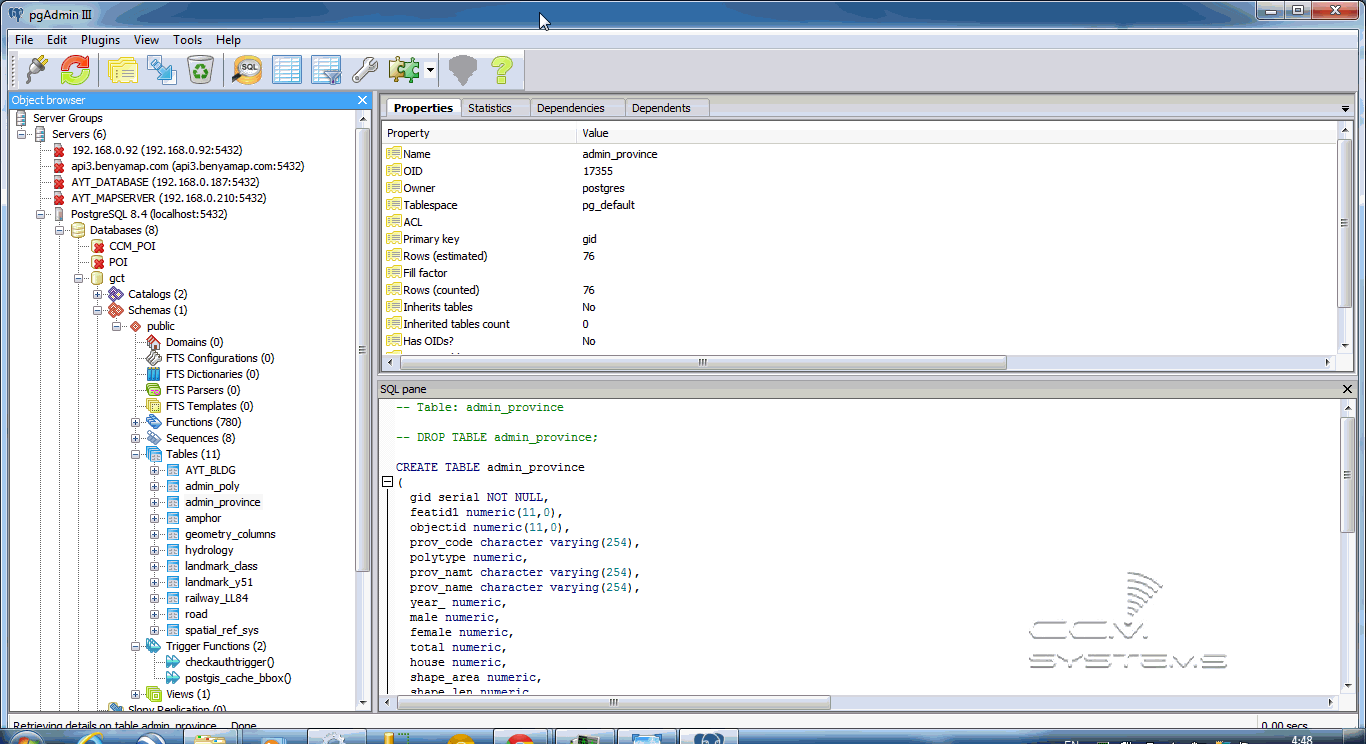Collapse the Trigger Functions (2) node
The image size is (1366, 744).
coord(136,646)
